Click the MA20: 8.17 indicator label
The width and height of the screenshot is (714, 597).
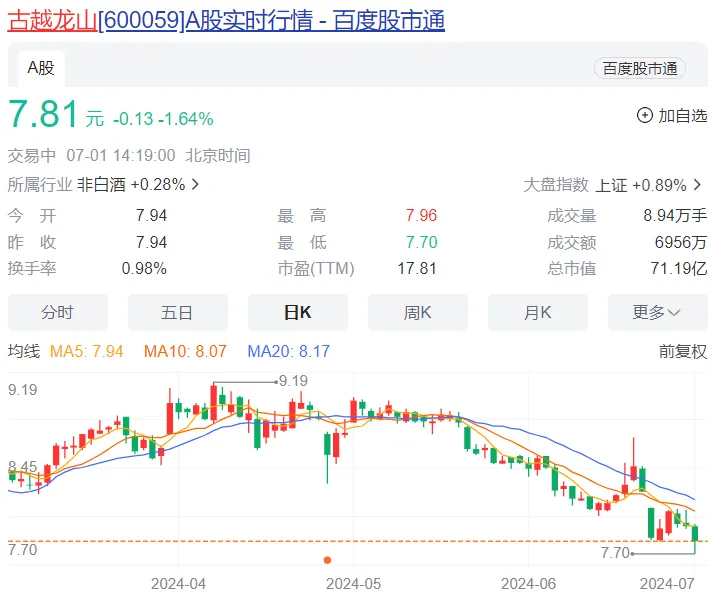(288, 351)
